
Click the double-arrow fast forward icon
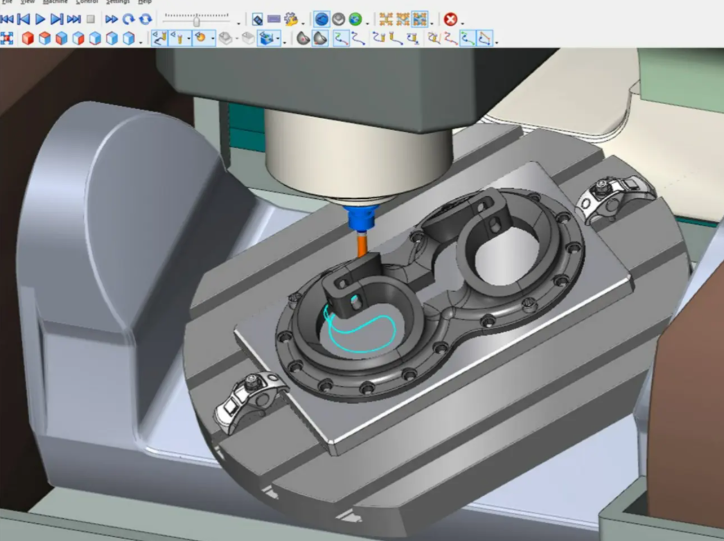[x=111, y=19]
